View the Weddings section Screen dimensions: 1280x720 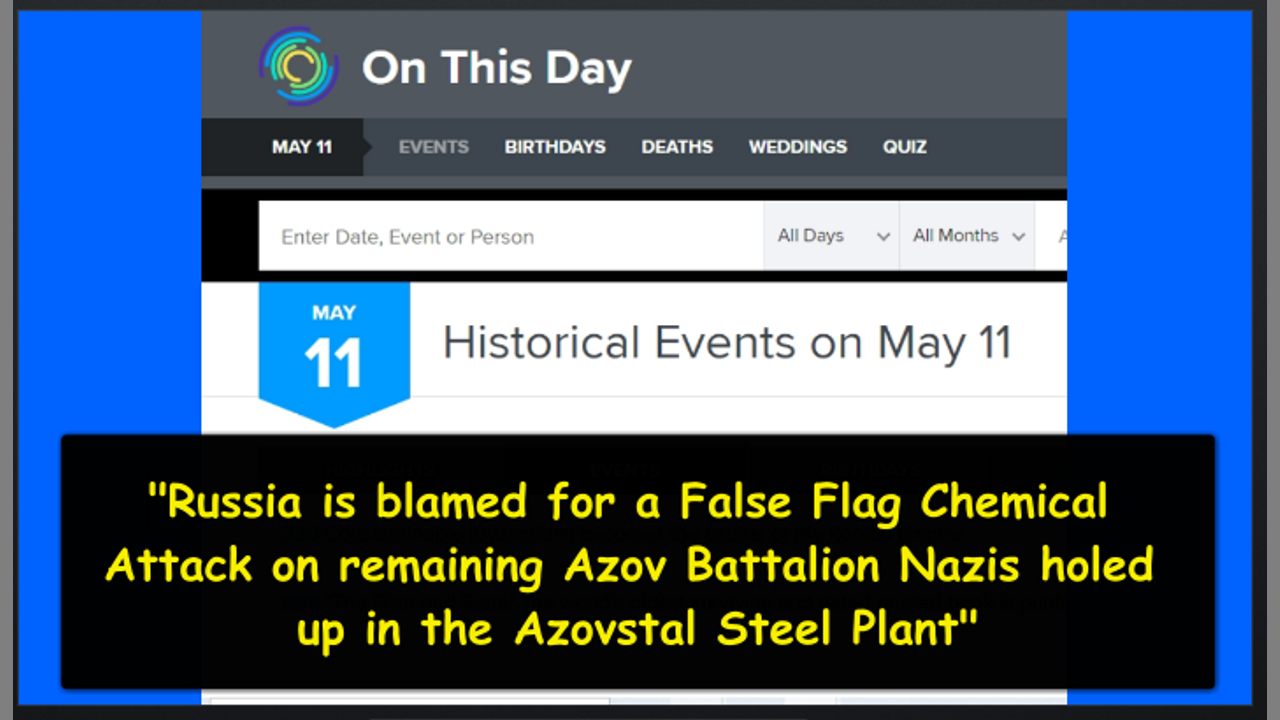coord(797,147)
